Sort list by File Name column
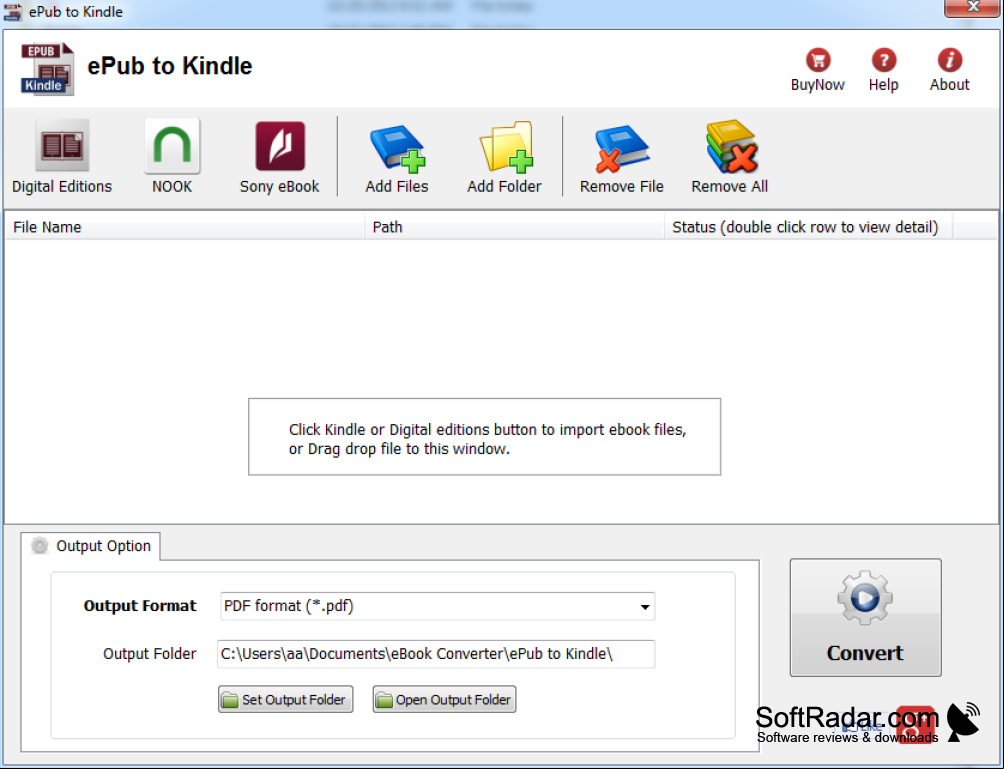The image size is (1004, 769). [185, 227]
